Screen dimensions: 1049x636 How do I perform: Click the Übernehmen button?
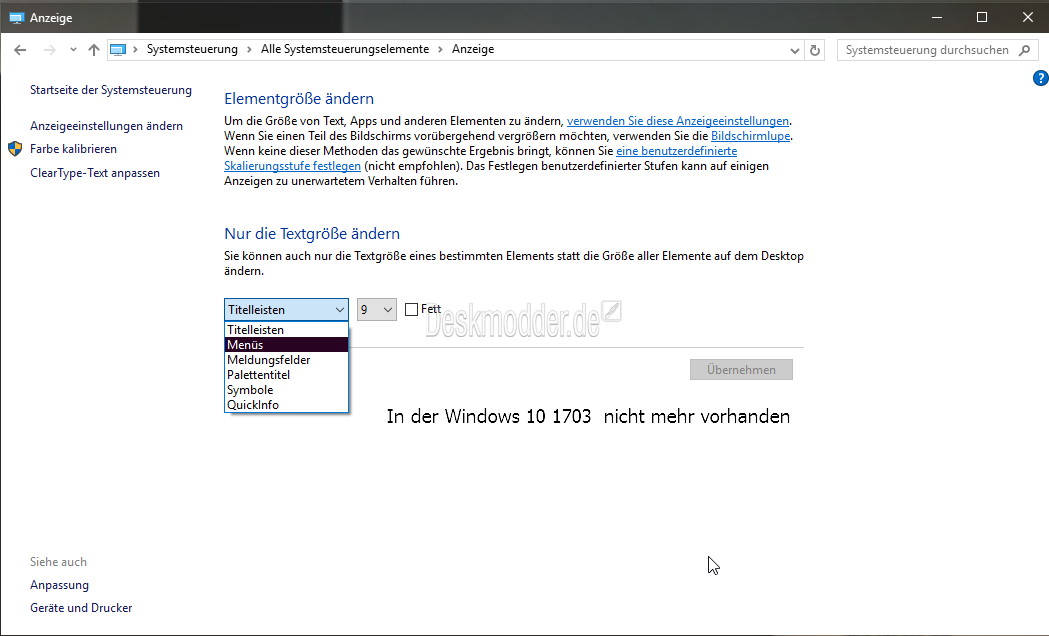(741, 370)
